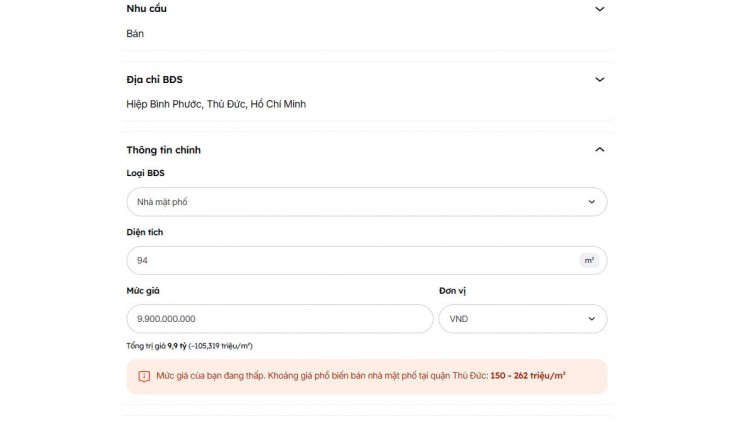Open the Nhà mặt phố property type dropdown
Screen dimensions: 738x422
coord(367,202)
